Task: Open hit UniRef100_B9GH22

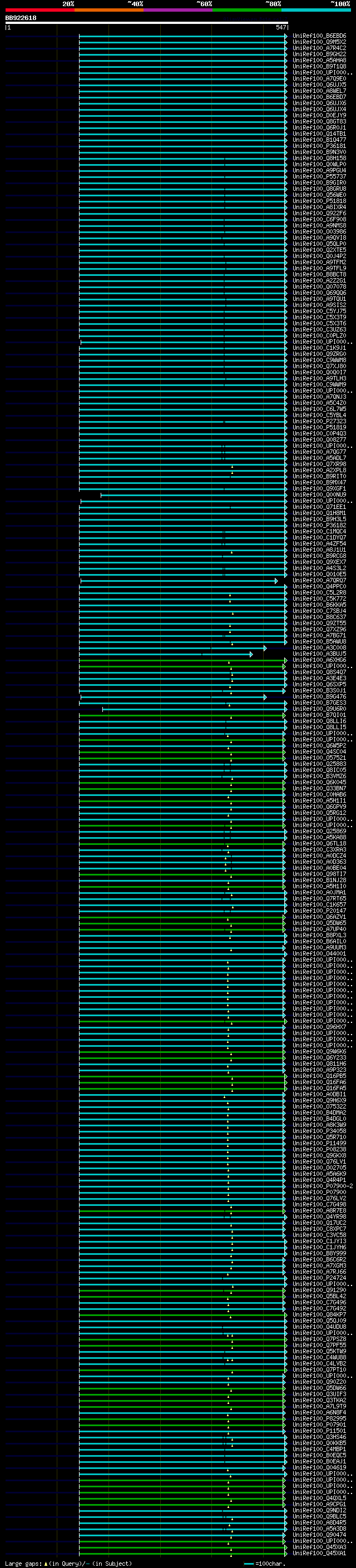Action: (319, 54)
